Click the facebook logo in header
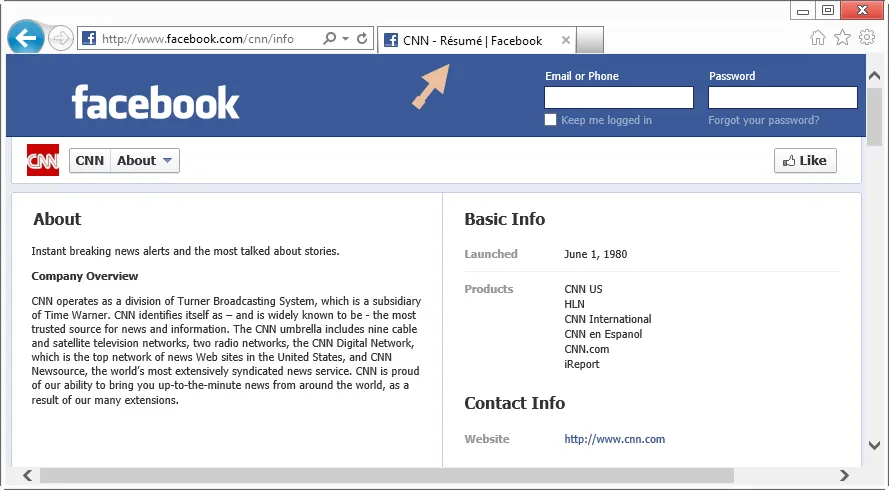The width and height of the screenshot is (889, 490). [x=155, y=103]
